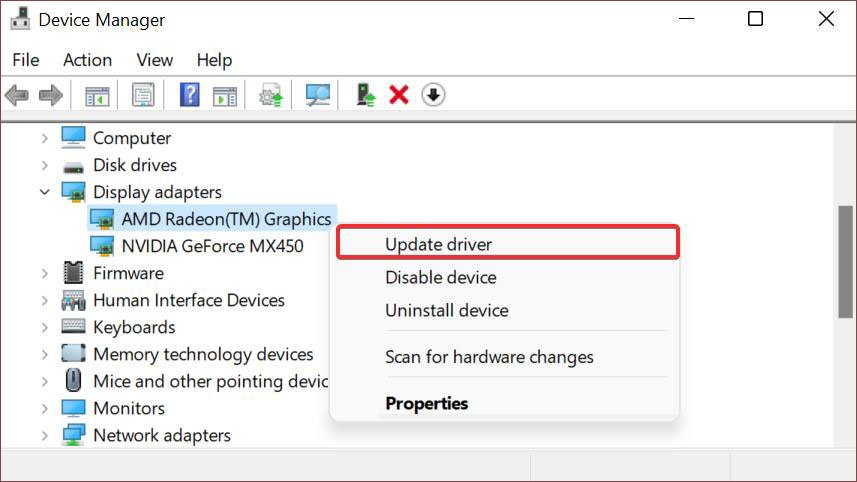
Task: Click the Show/Hide Console Tree icon
Action: coord(97,95)
